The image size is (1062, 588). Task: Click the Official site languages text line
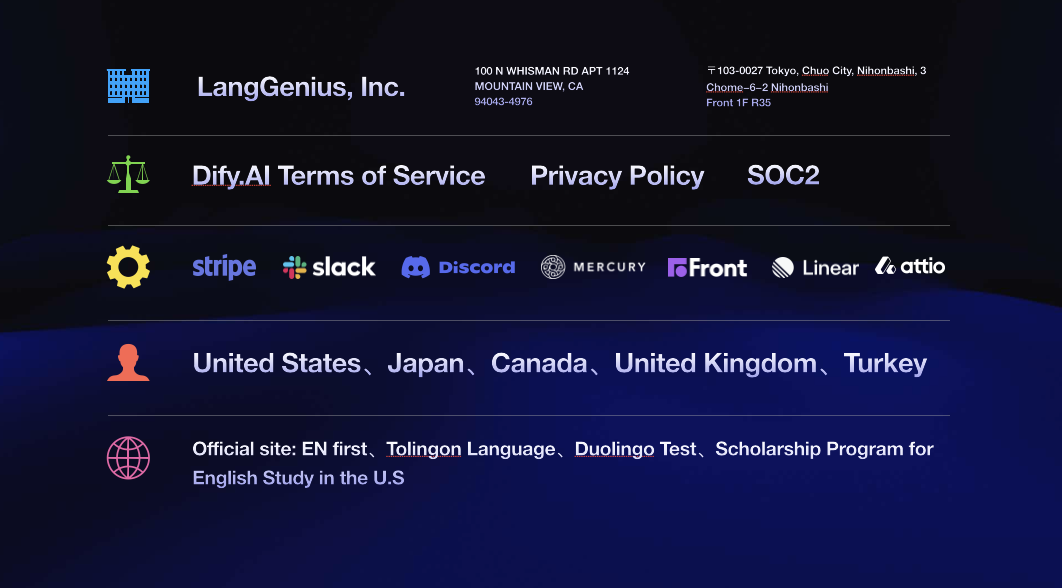pyautogui.click(x=562, y=450)
